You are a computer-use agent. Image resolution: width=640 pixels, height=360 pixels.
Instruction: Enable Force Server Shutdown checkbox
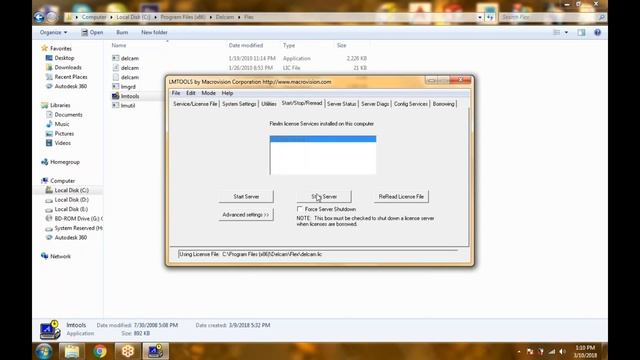point(300,209)
